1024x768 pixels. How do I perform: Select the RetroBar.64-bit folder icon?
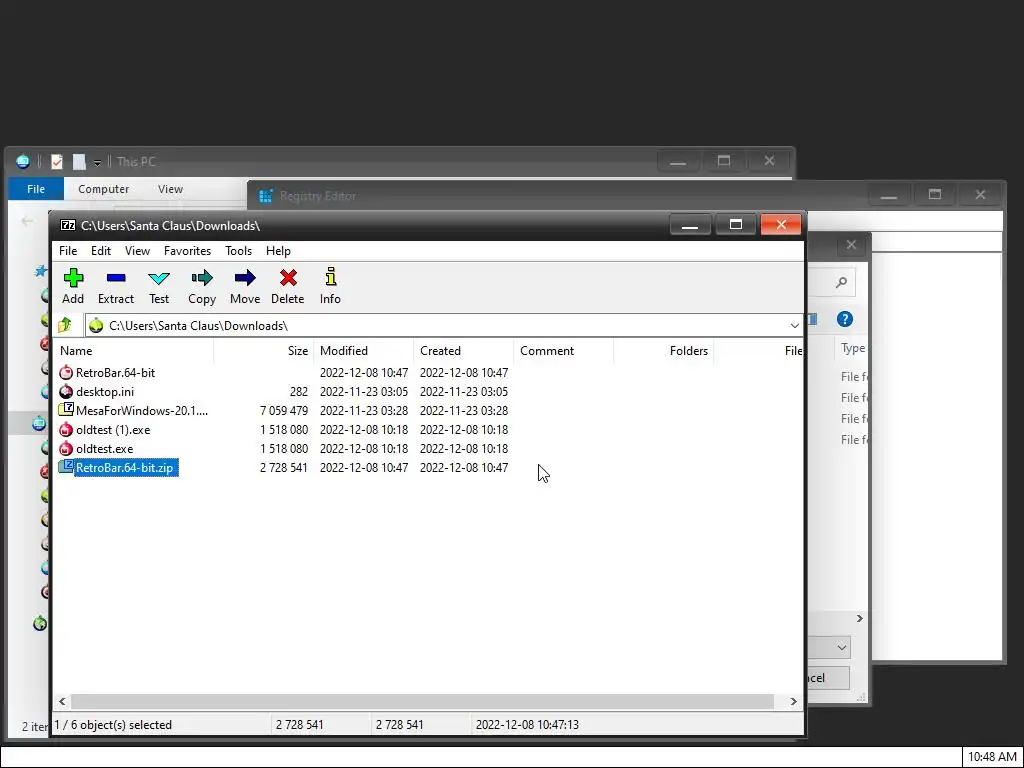(x=66, y=373)
